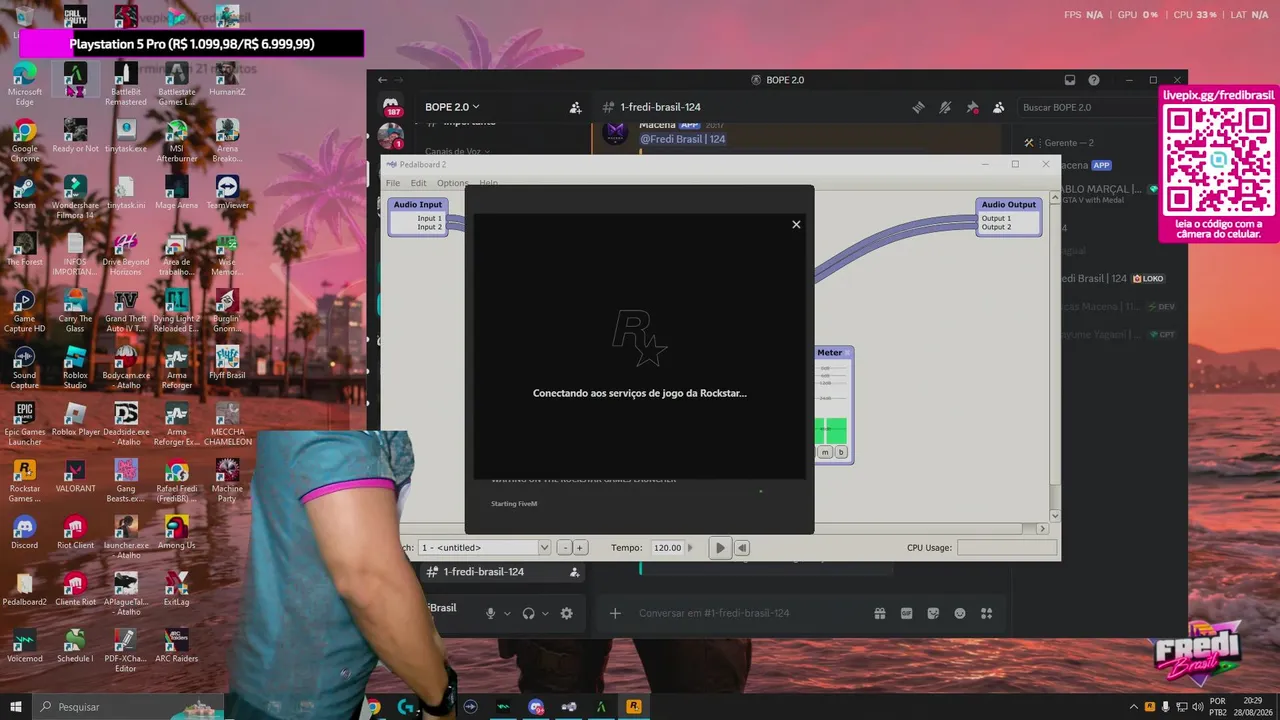Viewport: 1280px width, 720px height.
Task: Select the Epic Games Launcher desktop icon
Action: (x=24, y=424)
